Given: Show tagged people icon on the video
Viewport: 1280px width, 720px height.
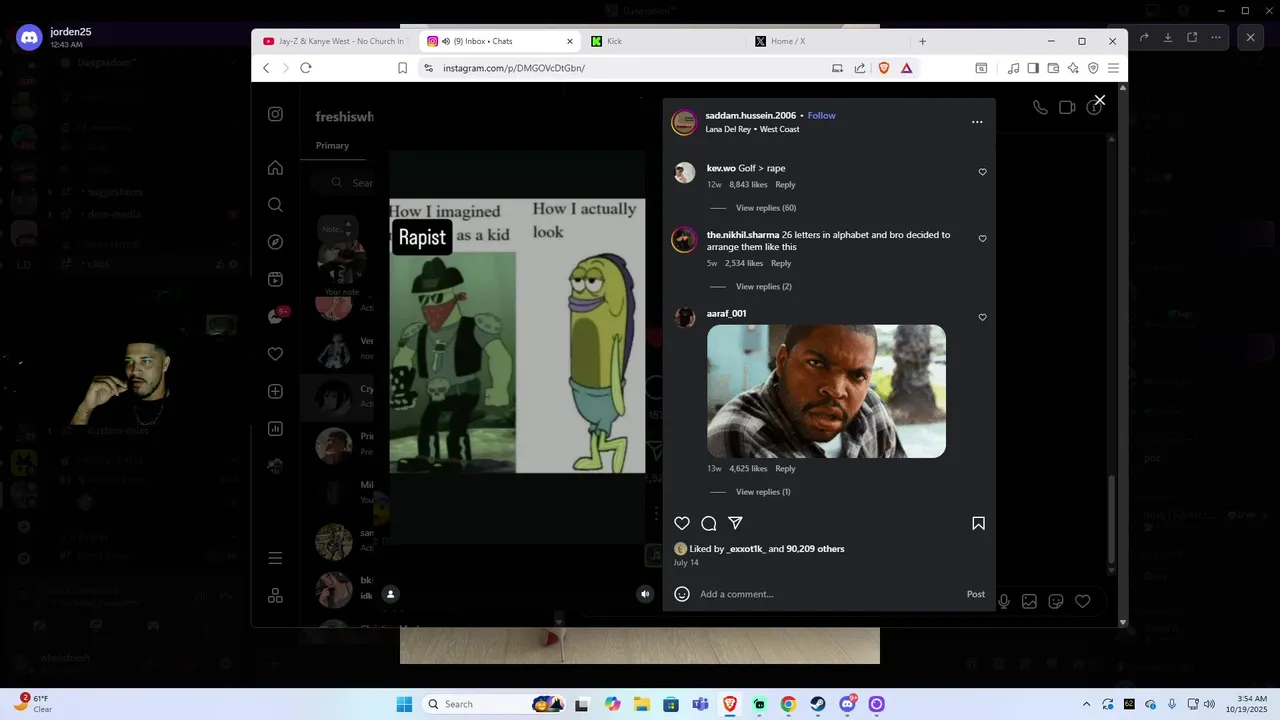Looking at the screenshot, I should coord(391,594).
